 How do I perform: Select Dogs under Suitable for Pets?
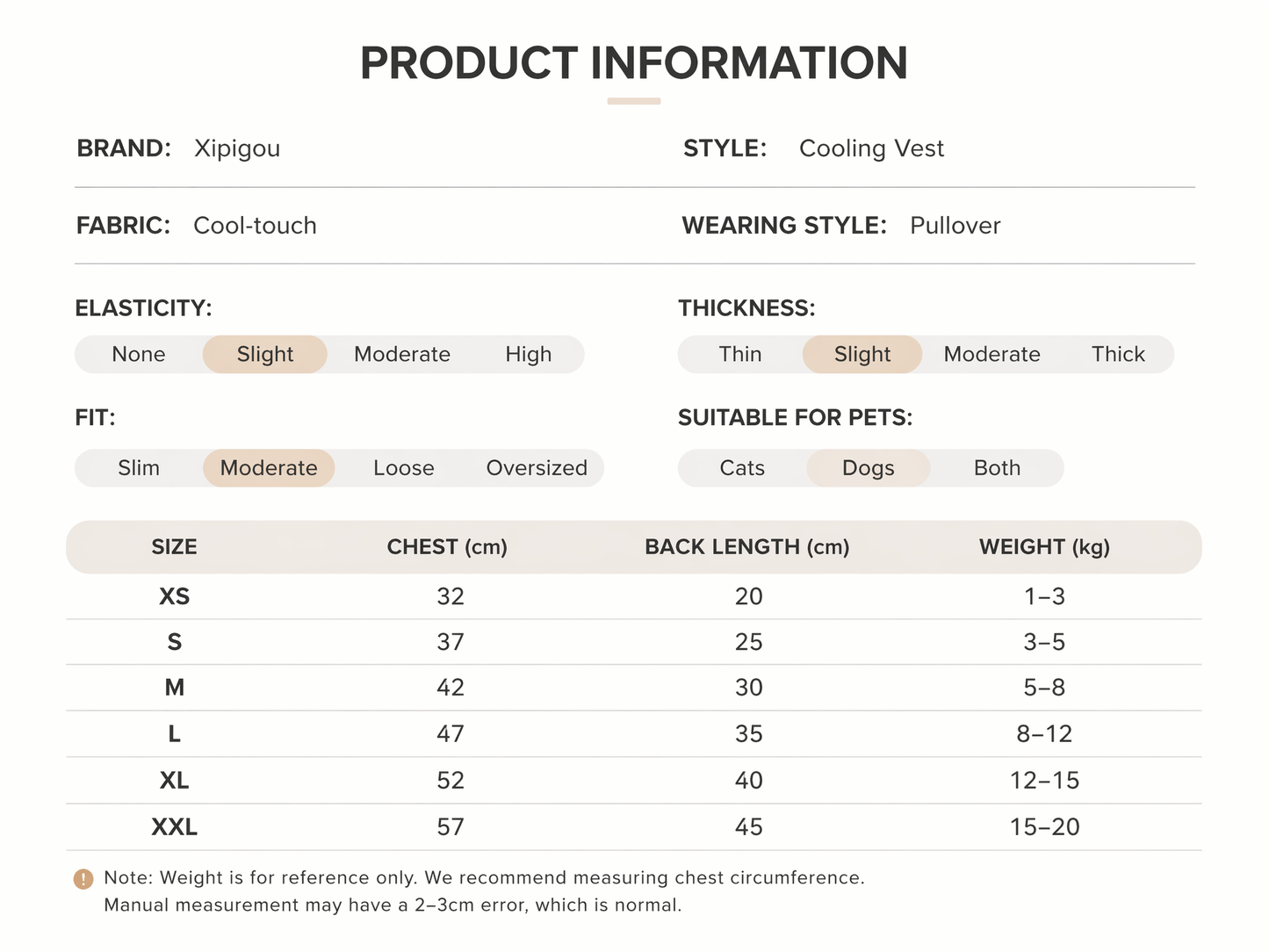tap(869, 468)
